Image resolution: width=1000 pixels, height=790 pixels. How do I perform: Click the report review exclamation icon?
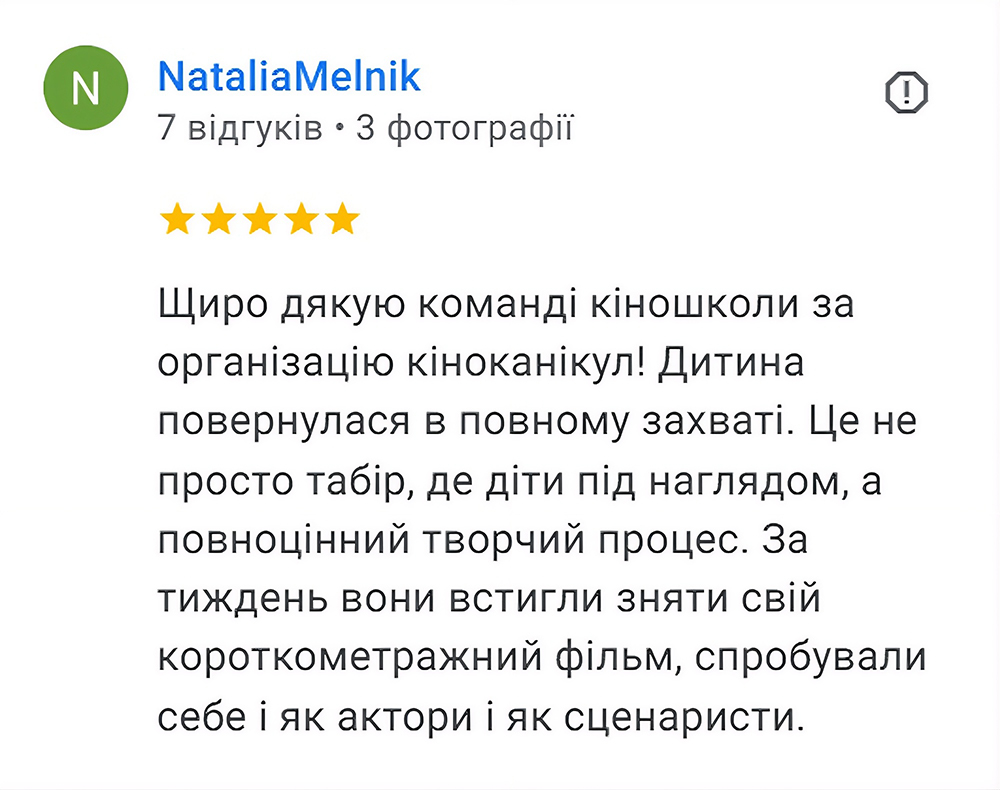[907, 93]
